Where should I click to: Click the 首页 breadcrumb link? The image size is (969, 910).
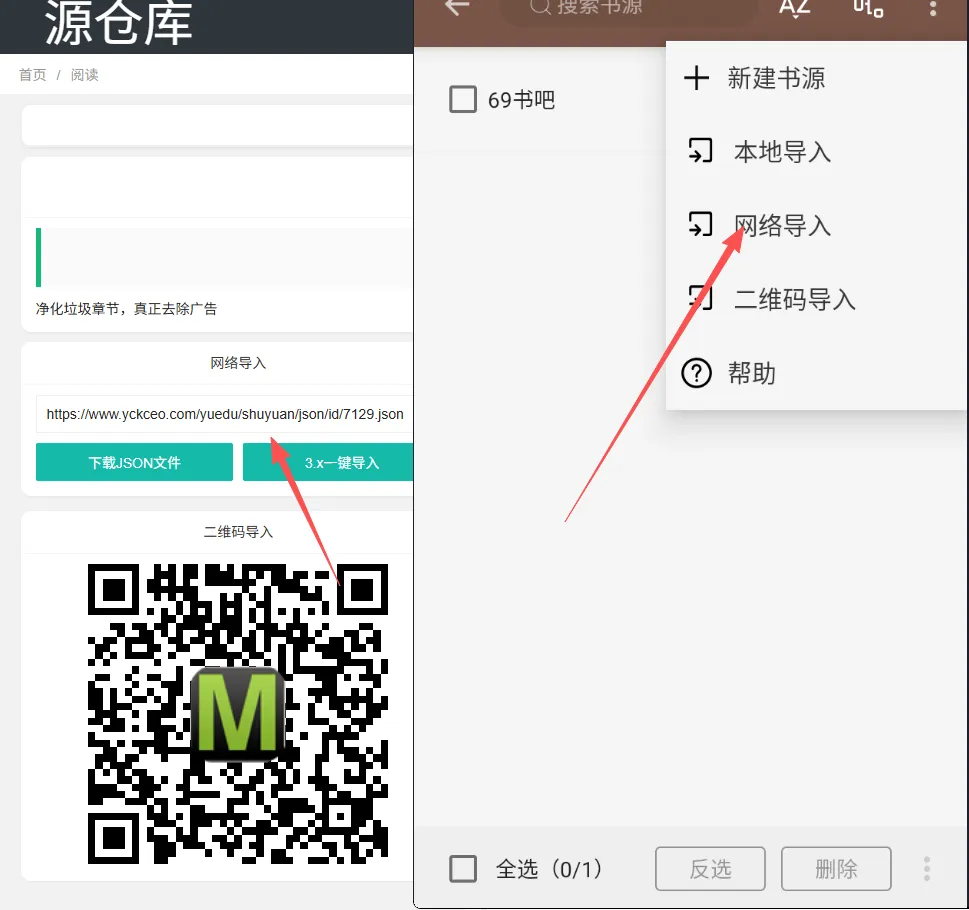point(33,75)
